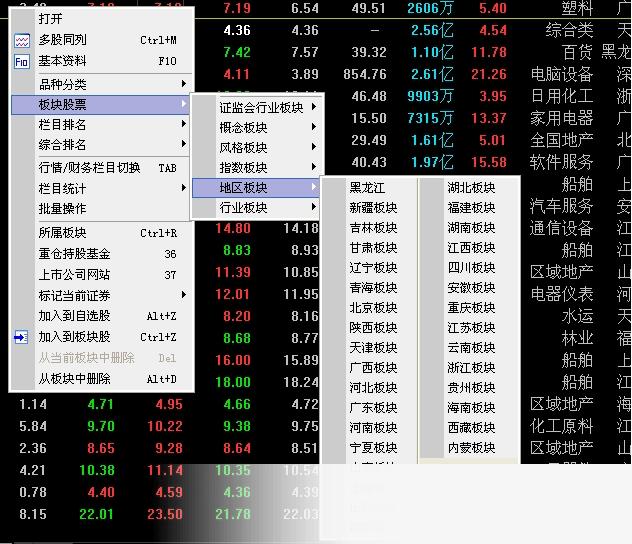
Task: Expand 行业板块 submenu
Action: pyautogui.click(x=258, y=208)
